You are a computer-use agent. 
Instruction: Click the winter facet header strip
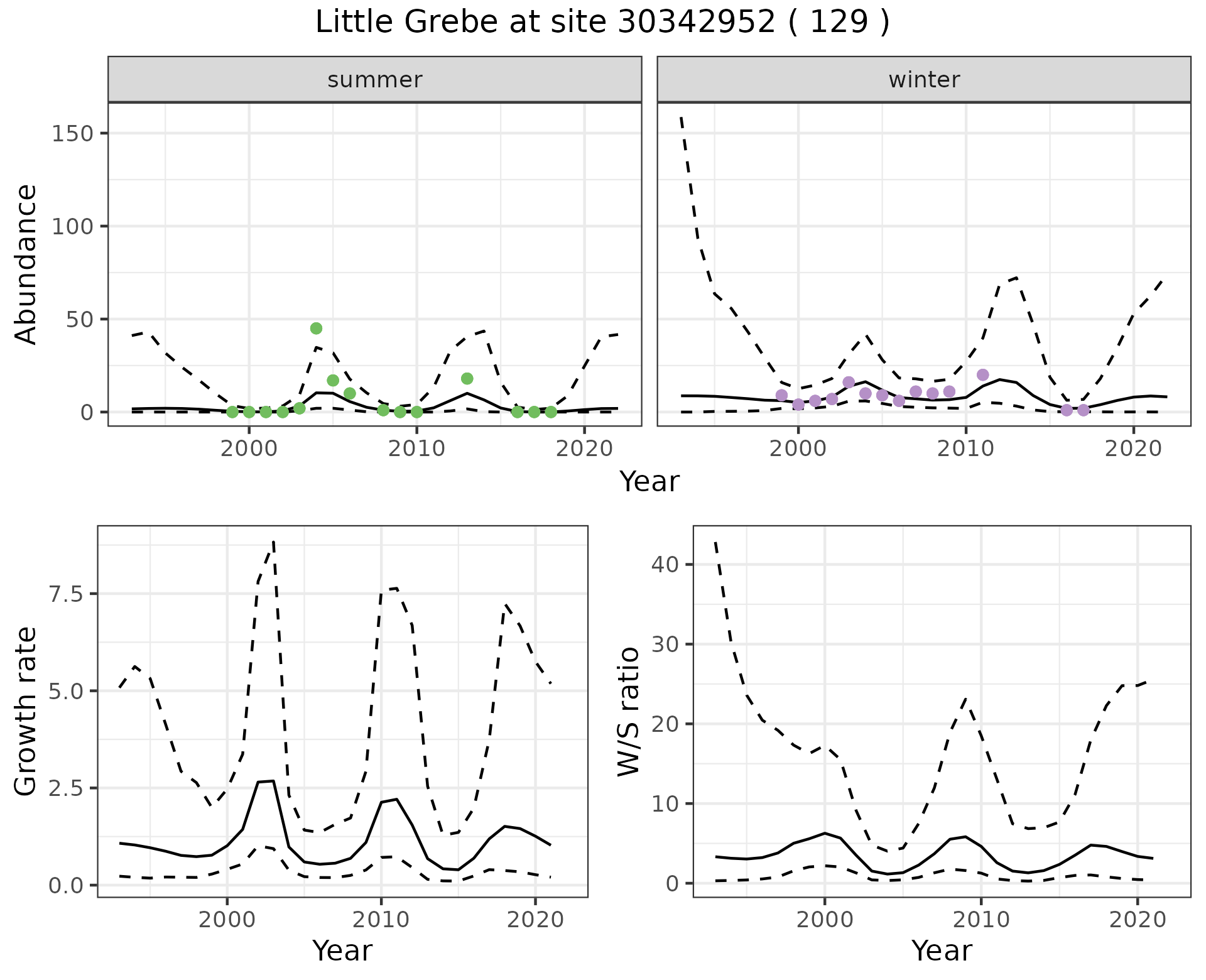923,80
